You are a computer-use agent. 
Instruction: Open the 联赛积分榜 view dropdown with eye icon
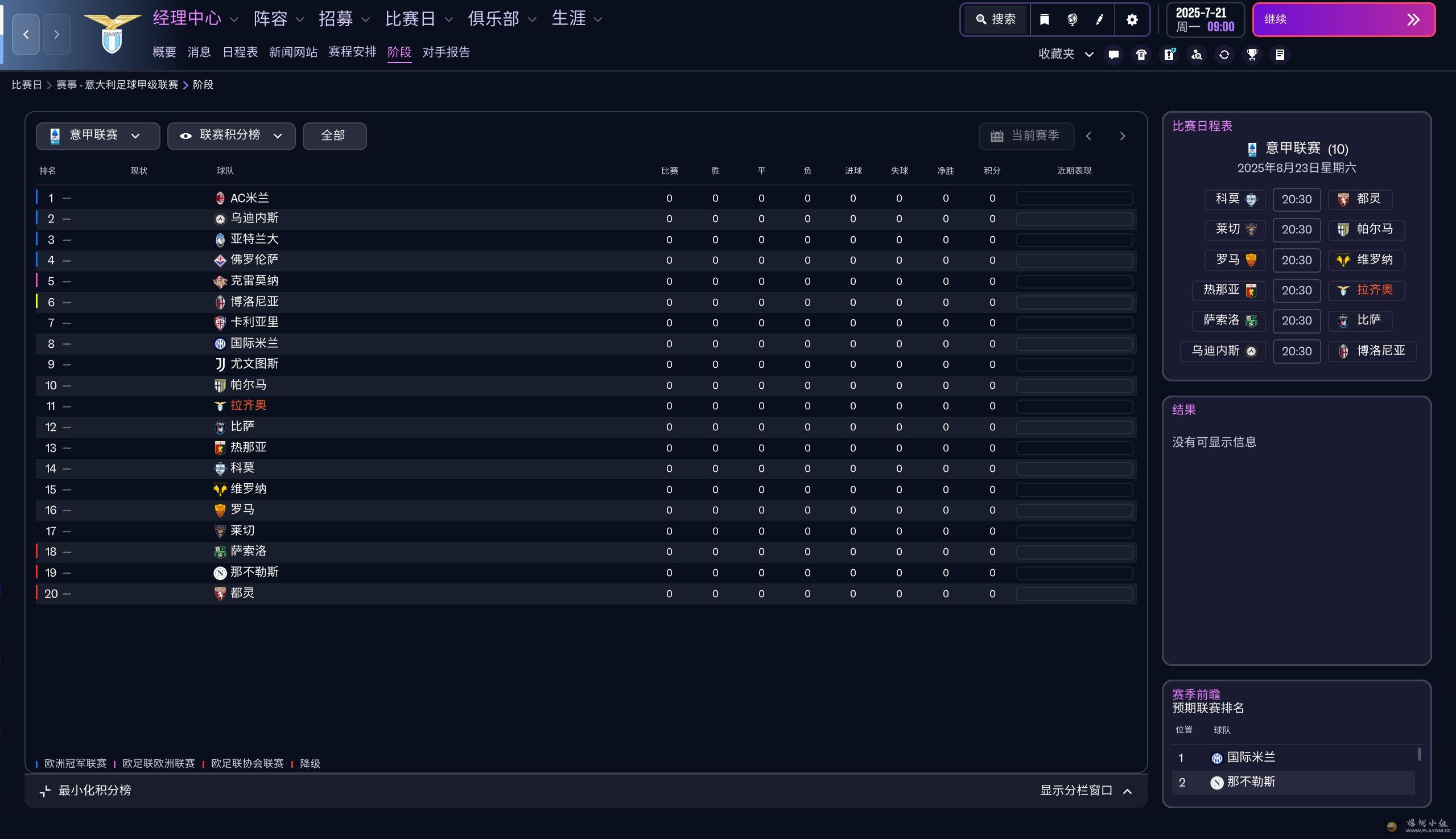tap(231, 135)
